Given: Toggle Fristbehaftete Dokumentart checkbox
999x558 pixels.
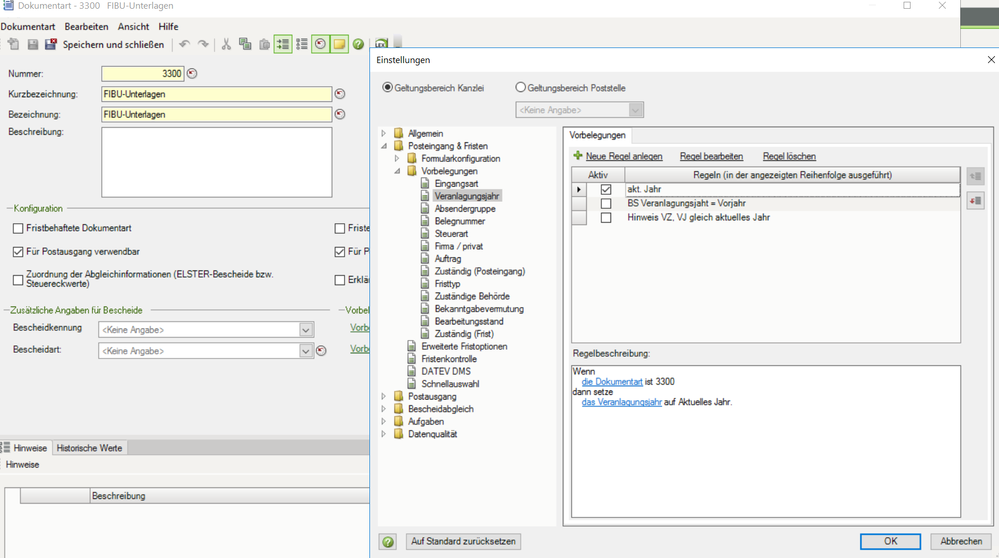Looking at the screenshot, I should pos(18,228).
